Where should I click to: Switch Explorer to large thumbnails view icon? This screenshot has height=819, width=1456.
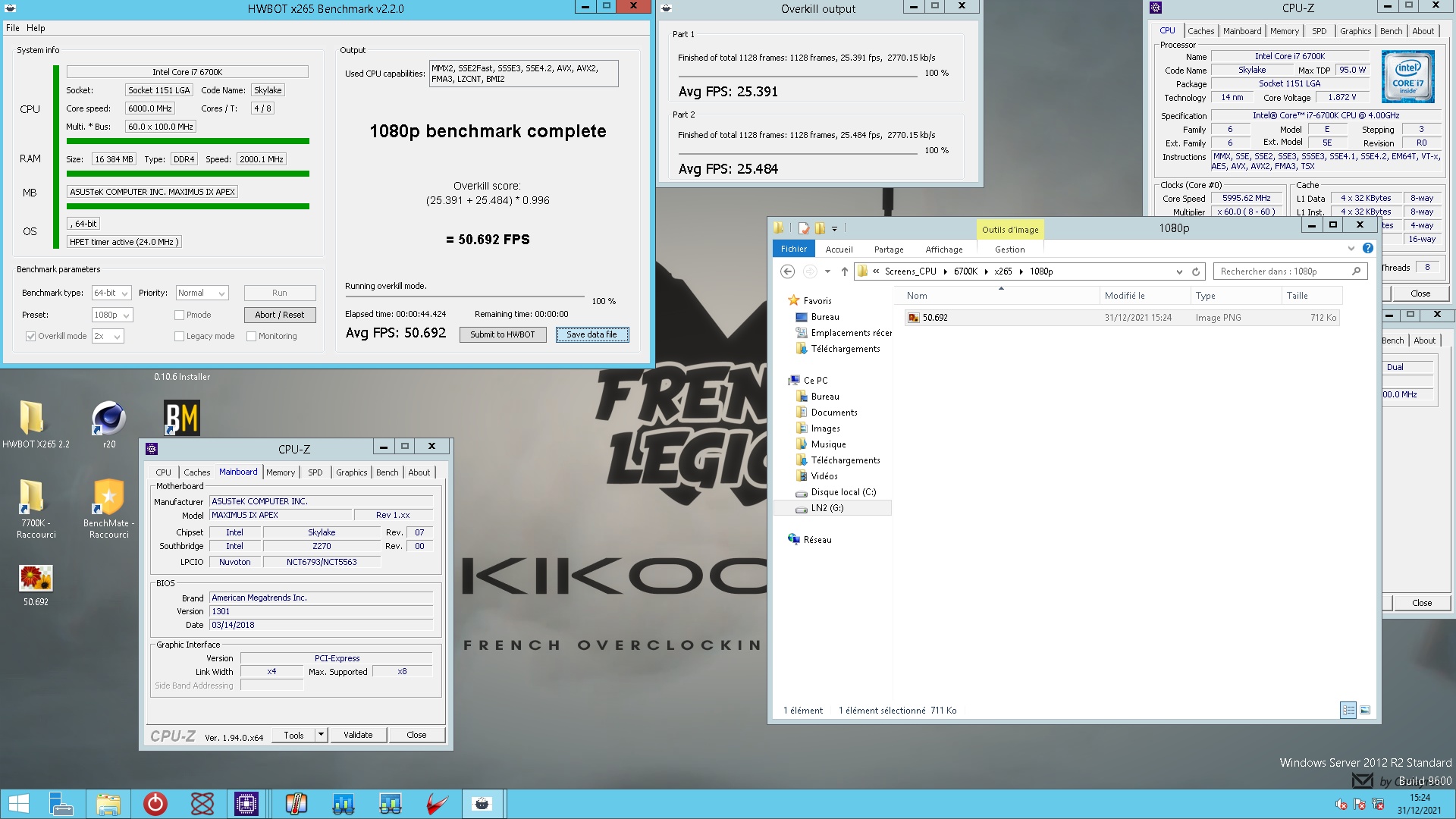click(x=1365, y=711)
